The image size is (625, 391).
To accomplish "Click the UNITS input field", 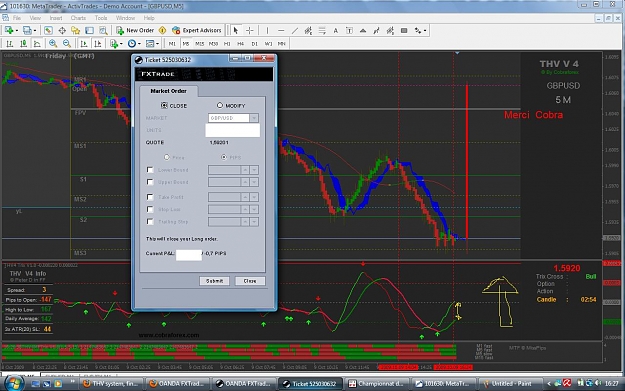I will [233, 130].
